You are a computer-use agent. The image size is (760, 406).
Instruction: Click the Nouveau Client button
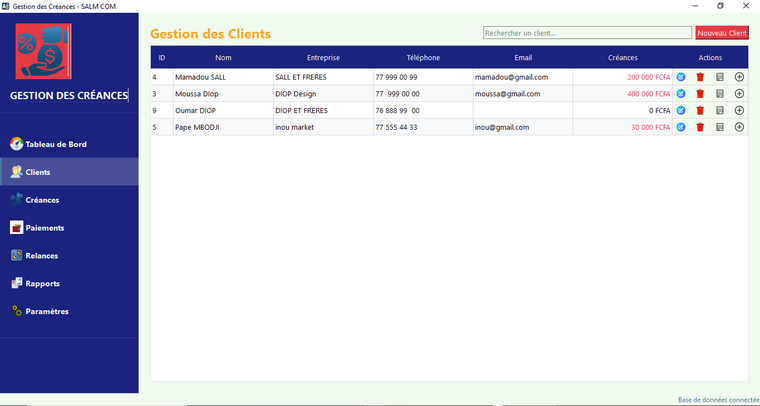[x=722, y=33]
